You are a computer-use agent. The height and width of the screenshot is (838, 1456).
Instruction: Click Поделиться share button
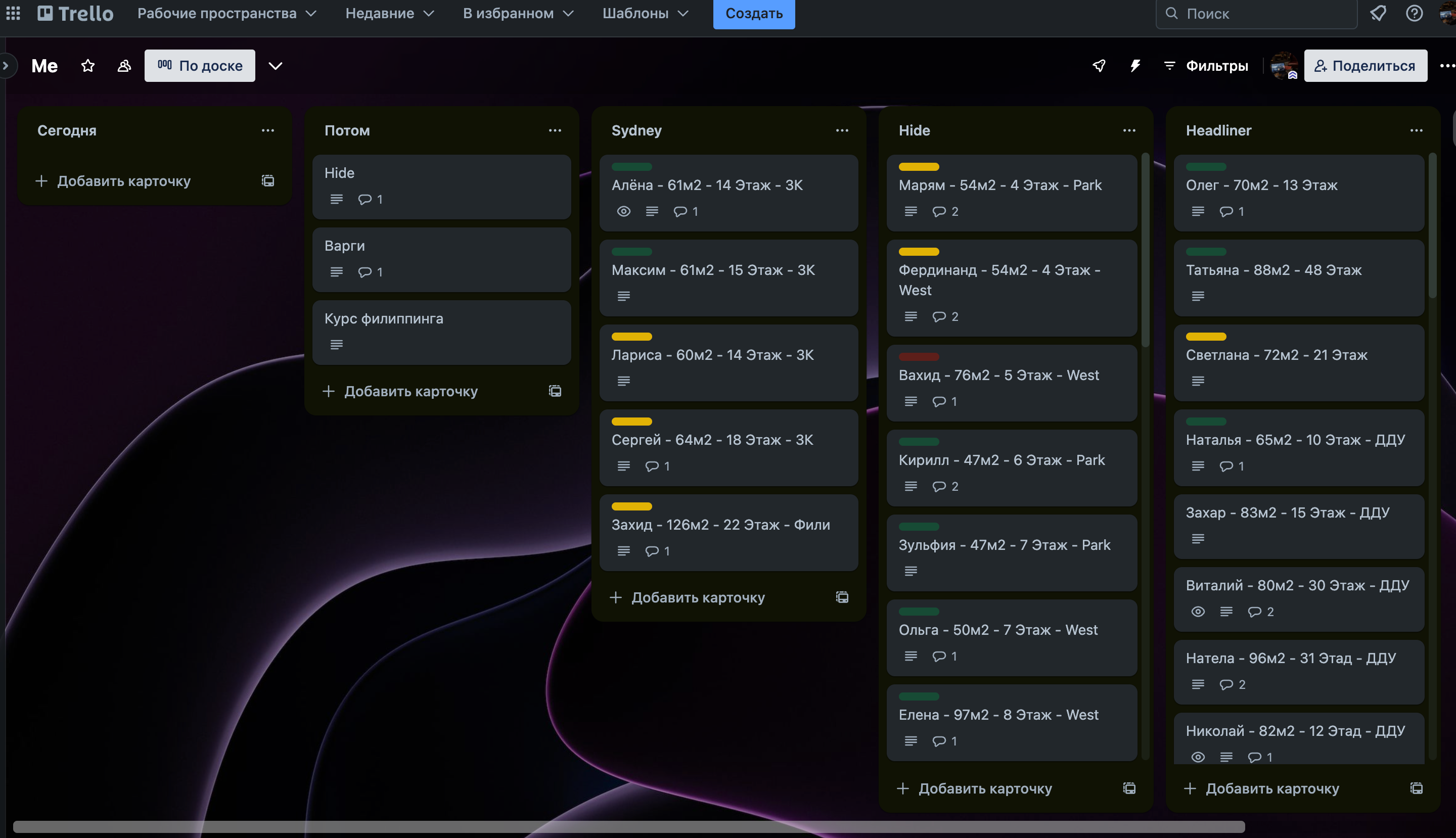1365,66
